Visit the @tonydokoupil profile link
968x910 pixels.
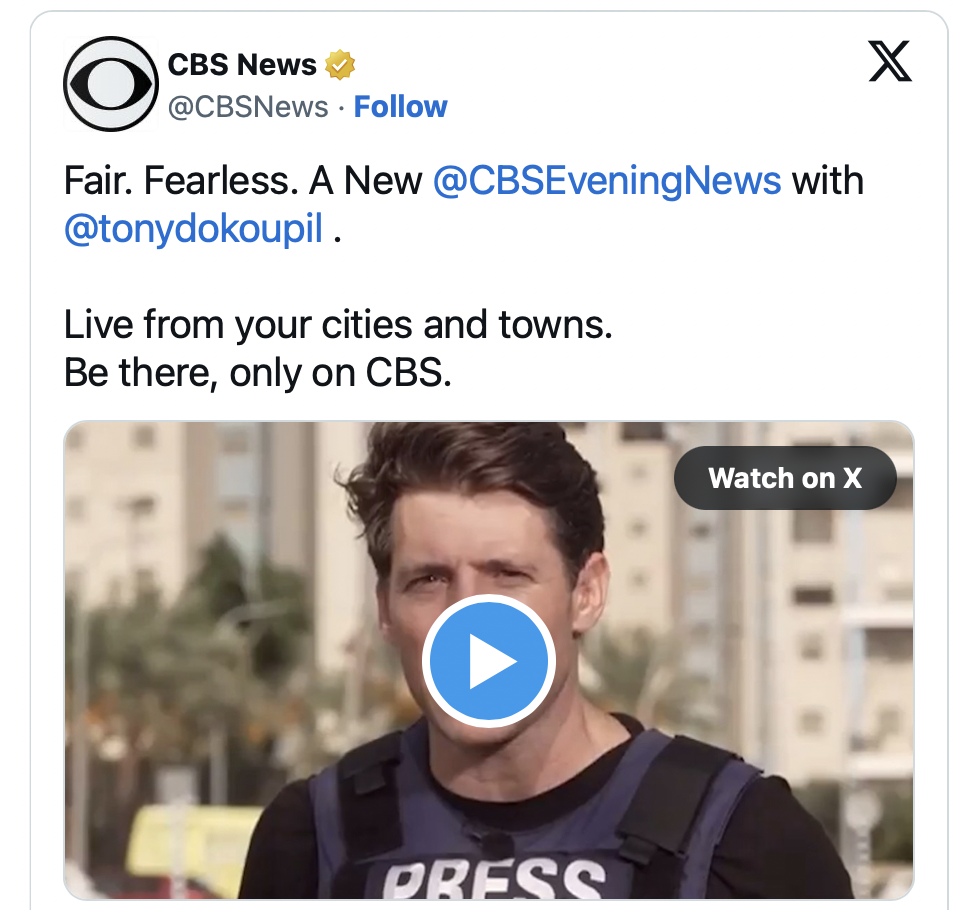(193, 228)
